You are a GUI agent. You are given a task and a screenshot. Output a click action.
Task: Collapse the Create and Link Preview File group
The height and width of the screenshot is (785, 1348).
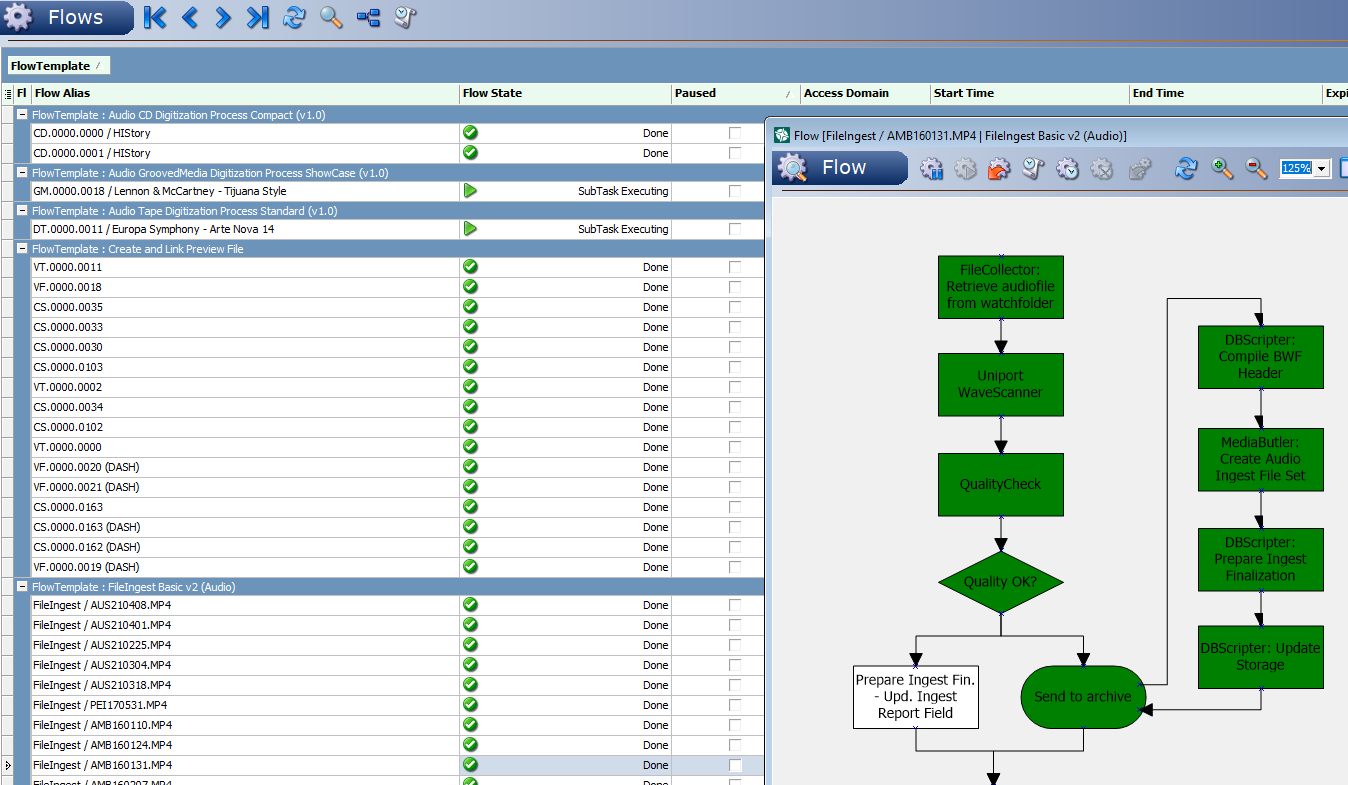pyautogui.click(x=22, y=249)
